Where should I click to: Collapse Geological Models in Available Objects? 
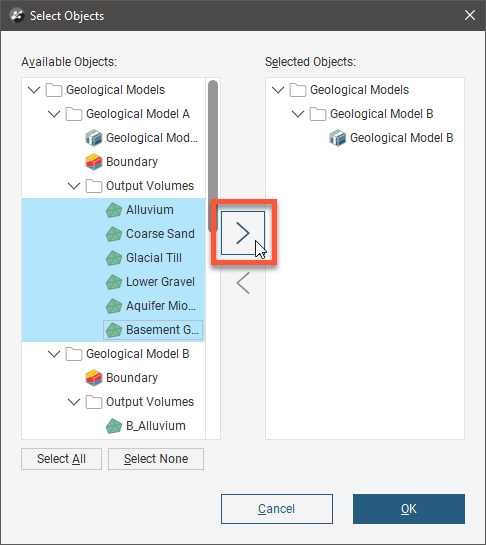34,90
